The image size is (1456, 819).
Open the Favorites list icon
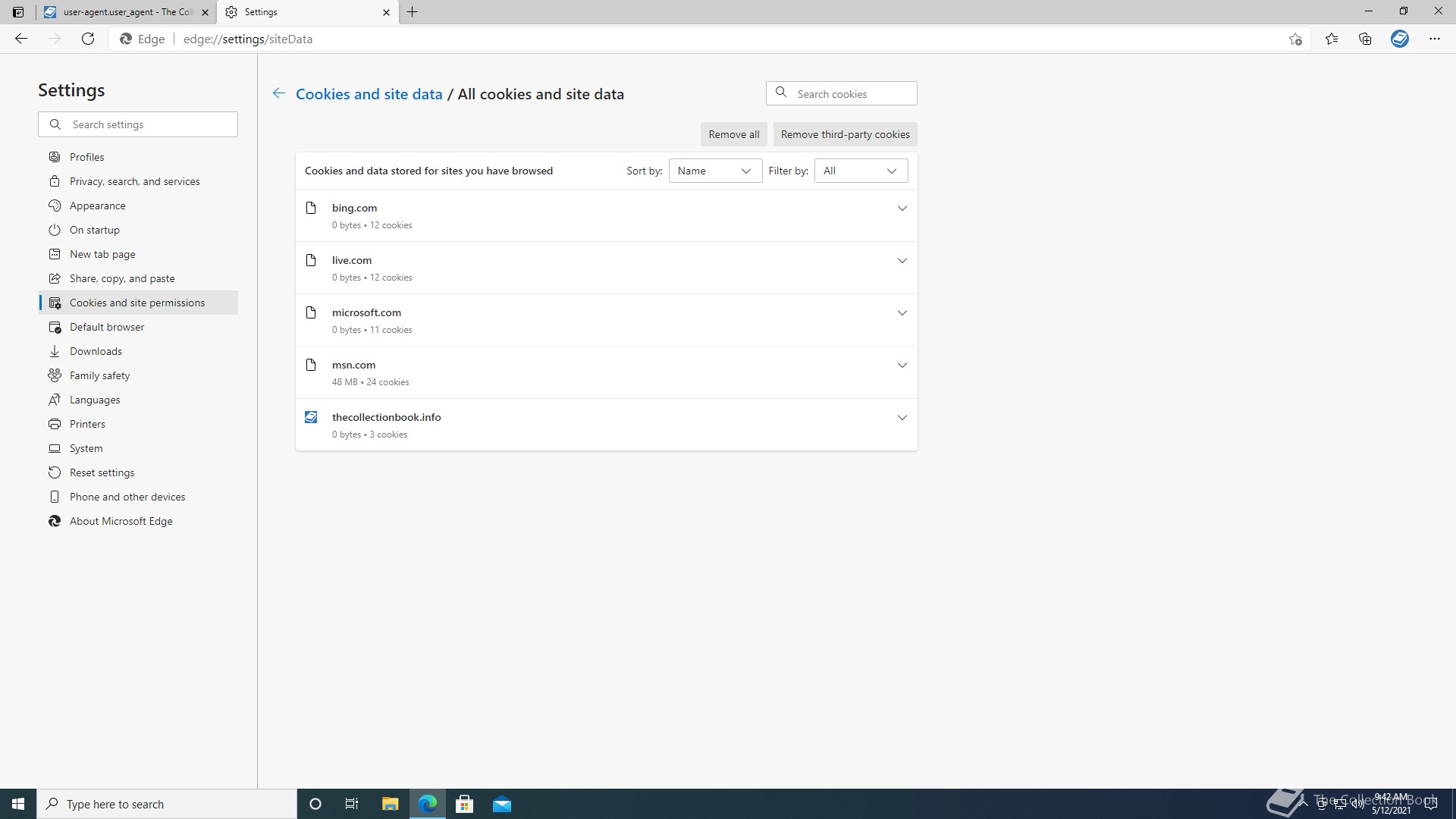[x=1332, y=39]
